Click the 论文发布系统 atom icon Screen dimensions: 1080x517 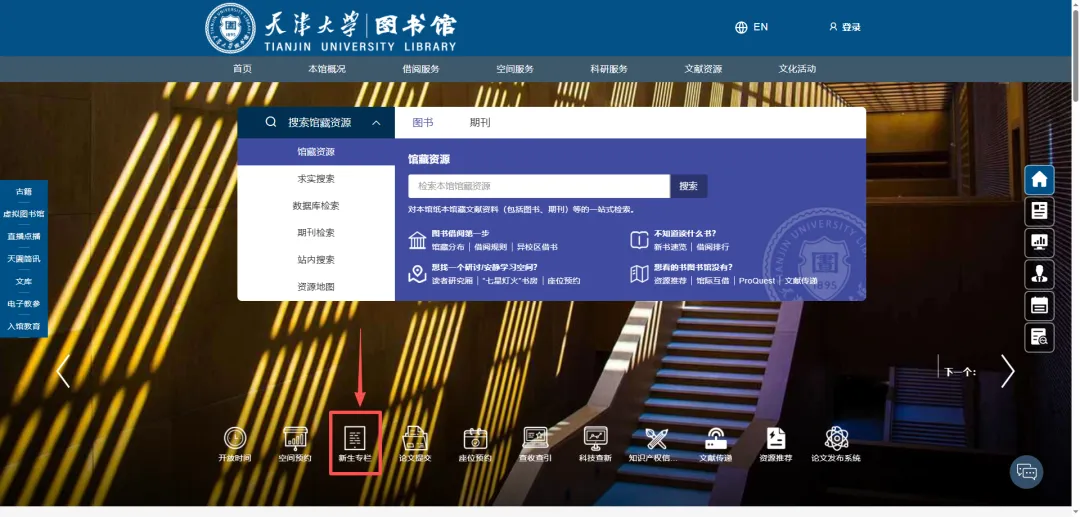click(x=836, y=439)
